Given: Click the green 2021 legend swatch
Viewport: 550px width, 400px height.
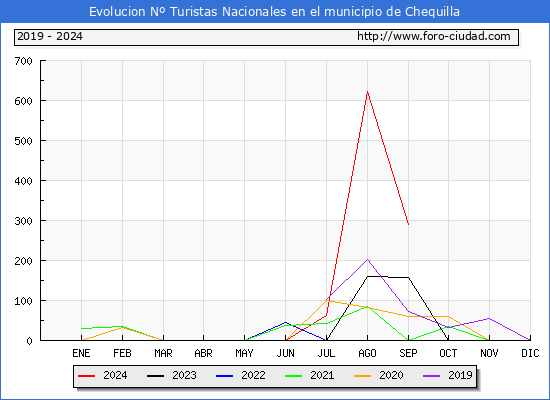Looking at the screenshot, I should click(294, 376).
